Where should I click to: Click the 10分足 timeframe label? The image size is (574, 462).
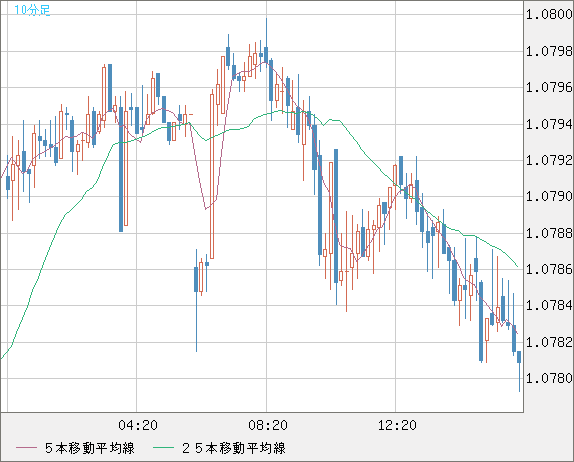click(x=32, y=10)
